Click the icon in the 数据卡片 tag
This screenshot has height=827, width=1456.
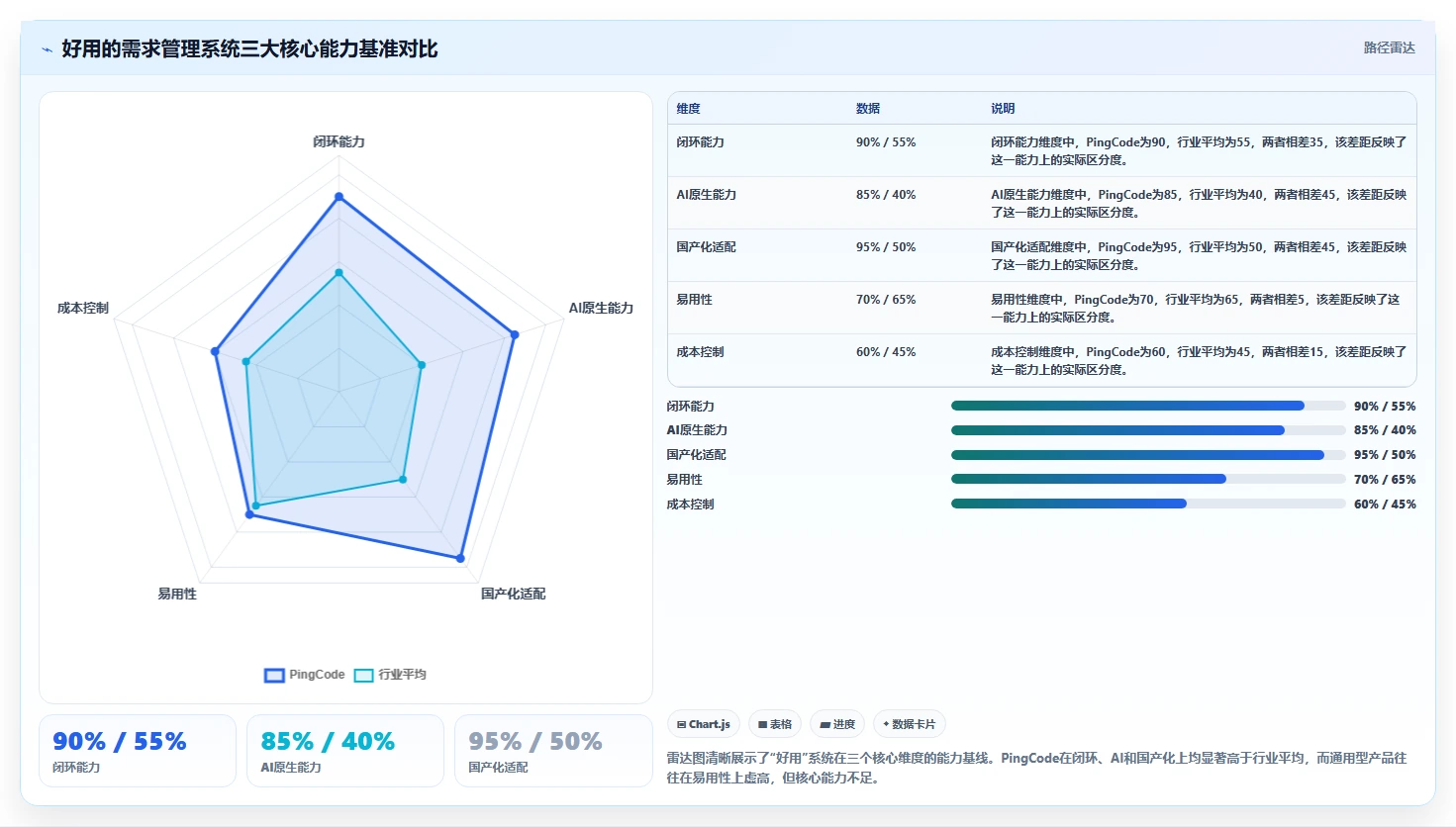coord(886,724)
